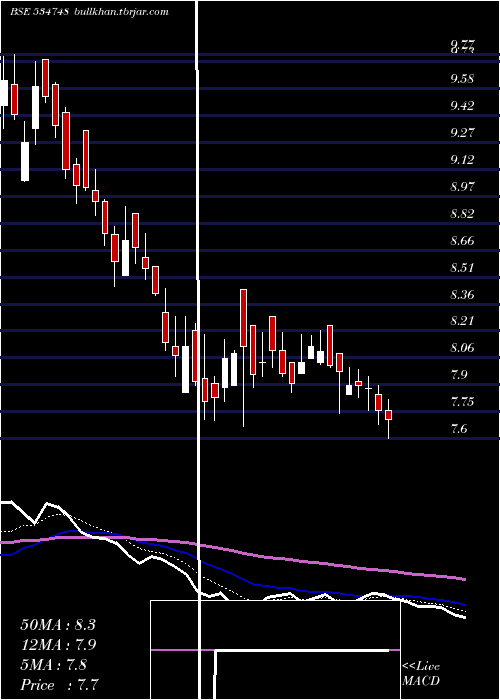Click the 12MA : 7.9 reading

pyautogui.click(x=59, y=645)
